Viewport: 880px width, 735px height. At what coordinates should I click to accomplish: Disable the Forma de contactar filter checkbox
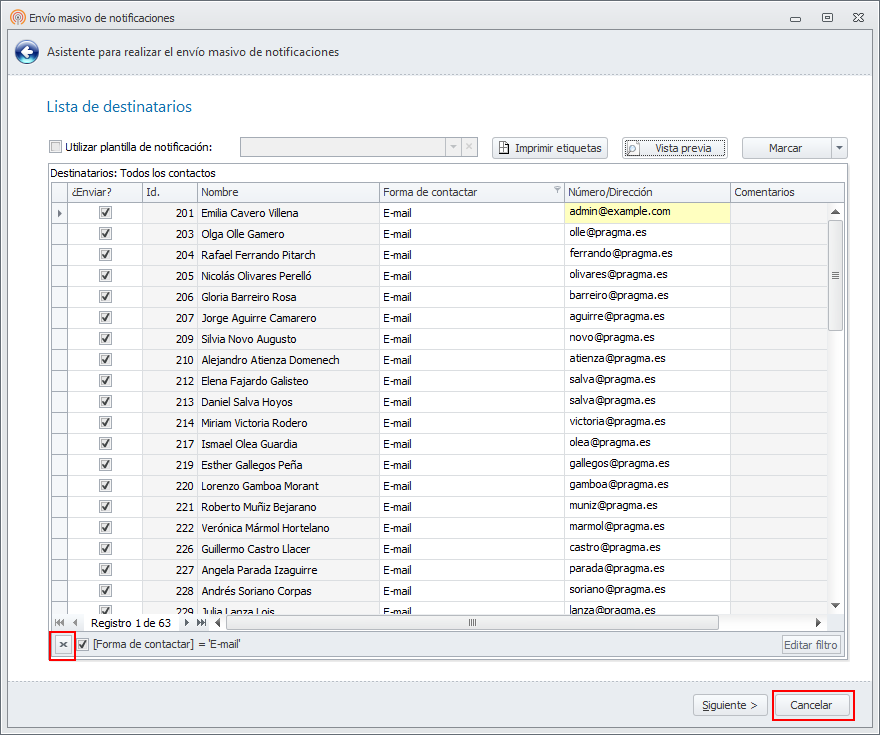(x=83, y=645)
